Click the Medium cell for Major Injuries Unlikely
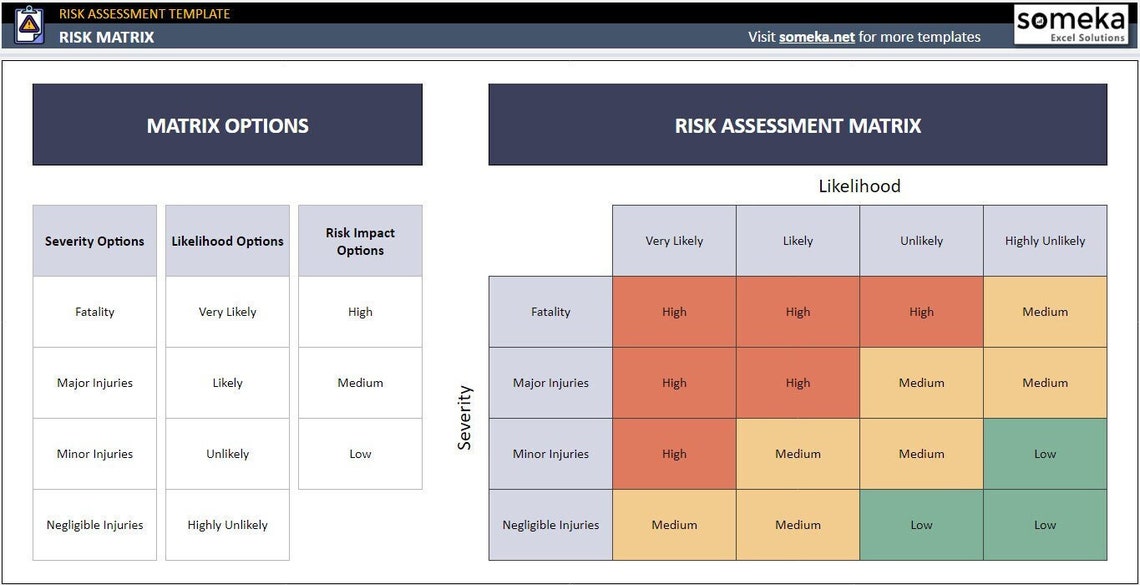This screenshot has width=1140, height=585. click(921, 382)
